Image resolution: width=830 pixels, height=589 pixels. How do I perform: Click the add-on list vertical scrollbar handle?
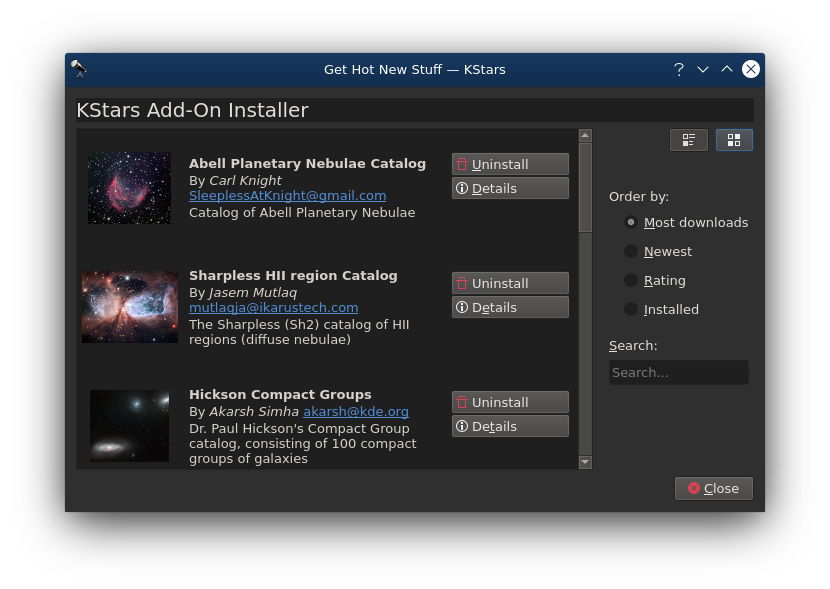585,187
